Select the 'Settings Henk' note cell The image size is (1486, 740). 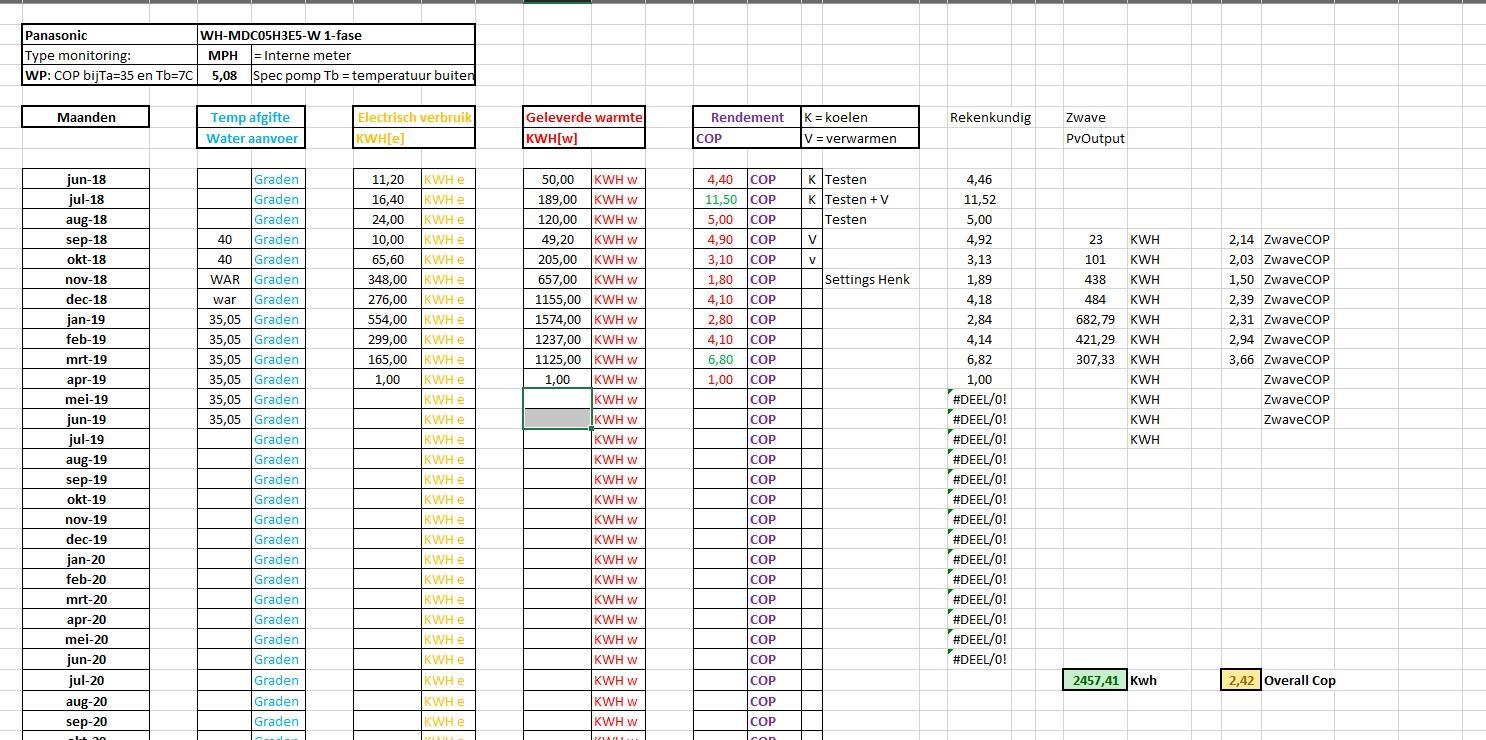[867, 279]
